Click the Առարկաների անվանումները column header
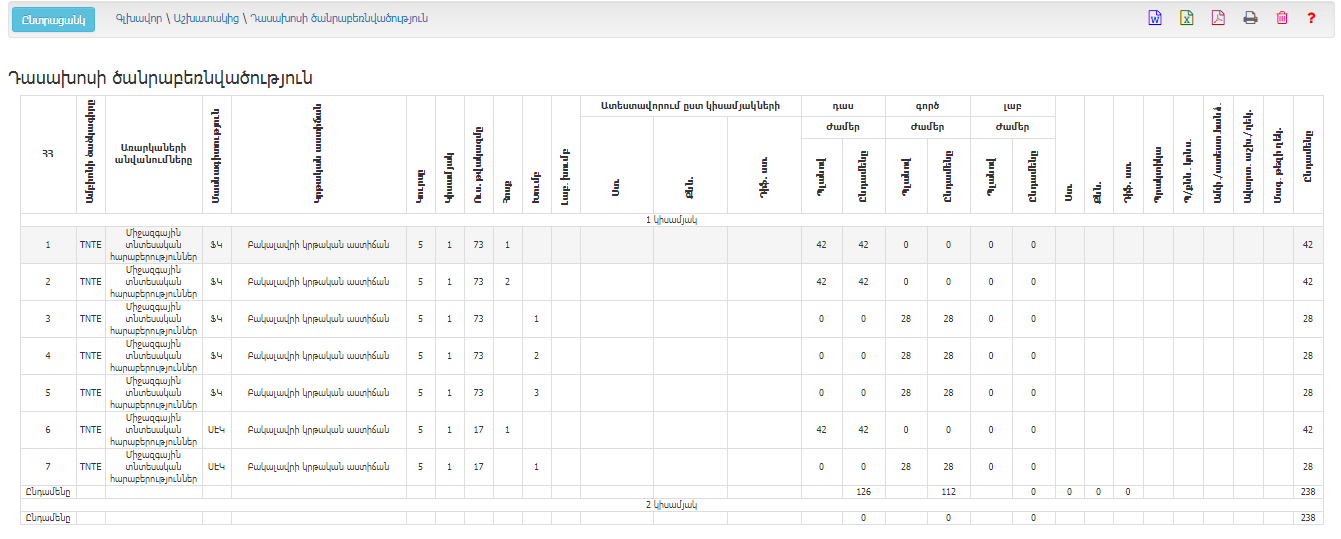The width and height of the screenshot is (1341, 539). pyautogui.click(x=153, y=154)
